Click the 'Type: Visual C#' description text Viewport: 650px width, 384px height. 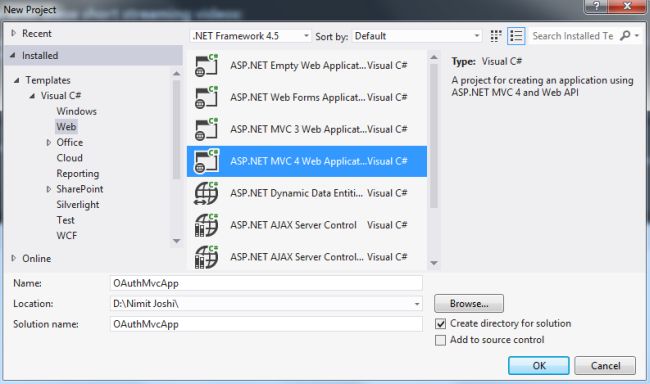point(487,62)
